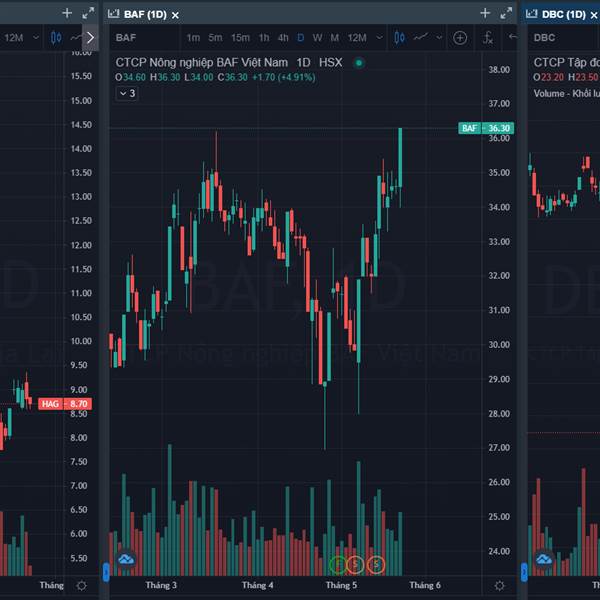Select the 1m timeframe
Image resolution: width=600 pixels, height=600 pixels.
pyautogui.click(x=193, y=38)
